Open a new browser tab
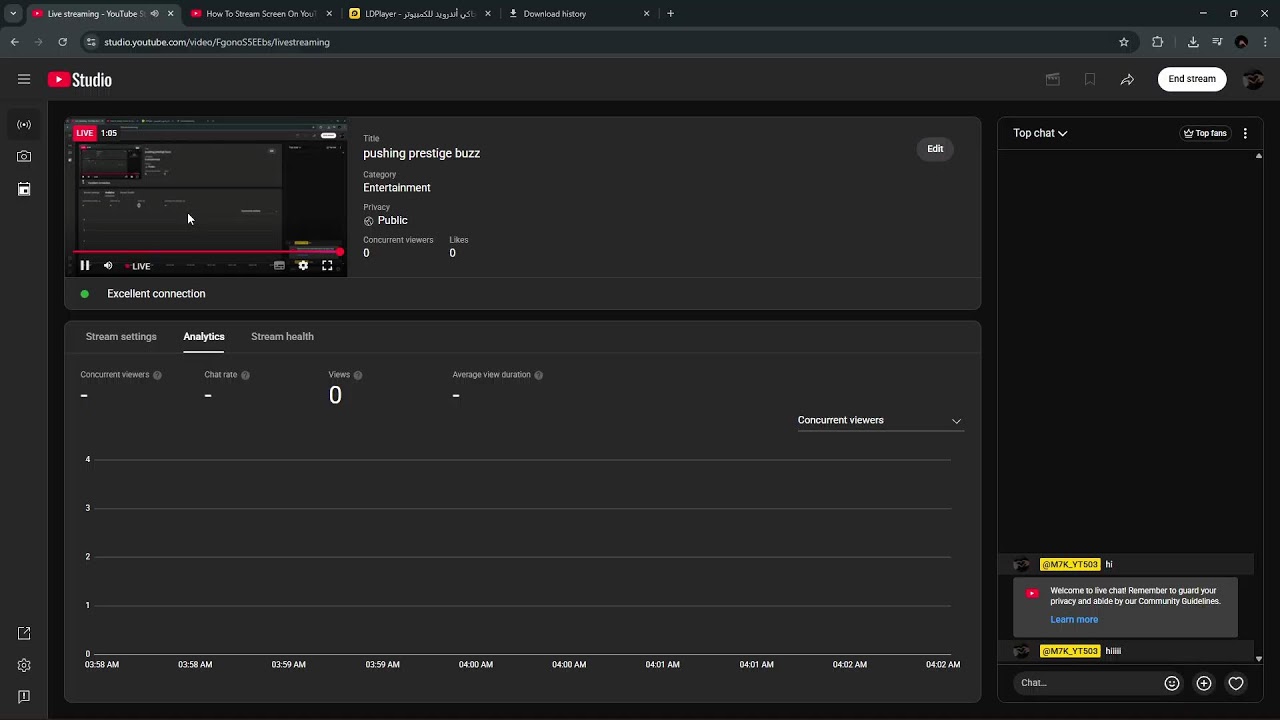The height and width of the screenshot is (720, 1280). point(670,14)
